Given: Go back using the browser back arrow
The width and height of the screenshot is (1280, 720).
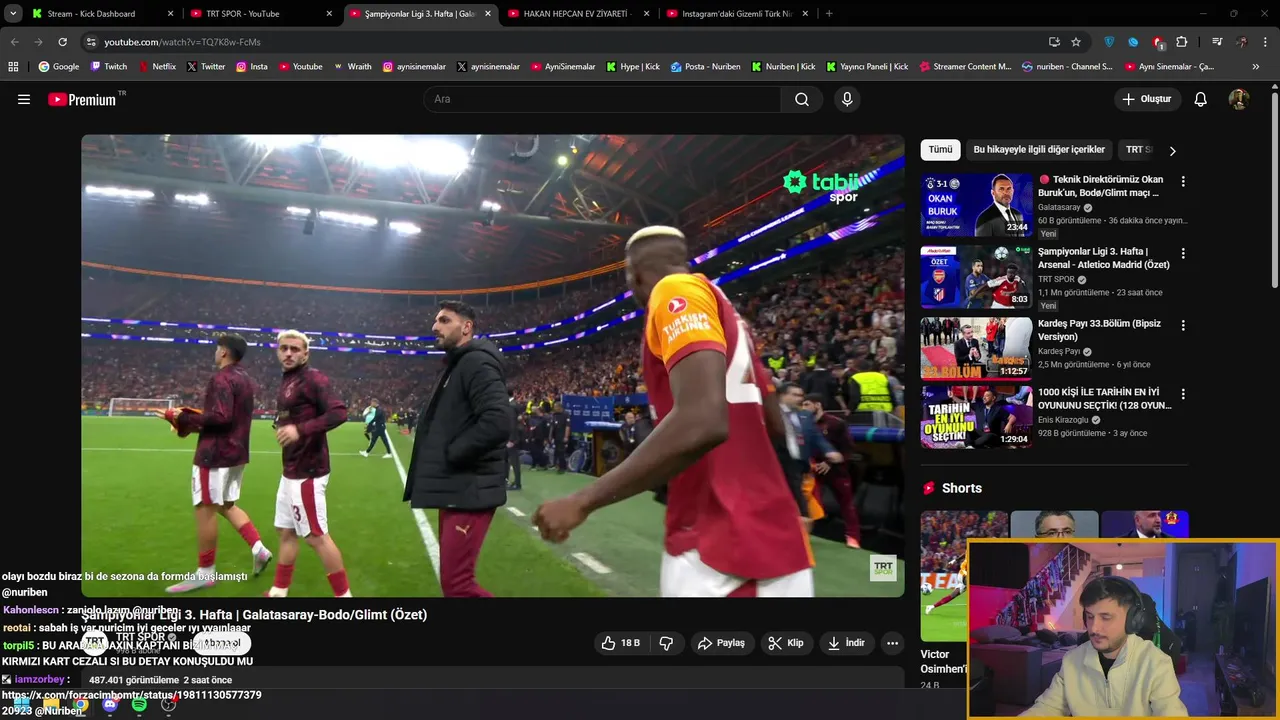Looking at the screenshot, I should (x=14, y=42).
